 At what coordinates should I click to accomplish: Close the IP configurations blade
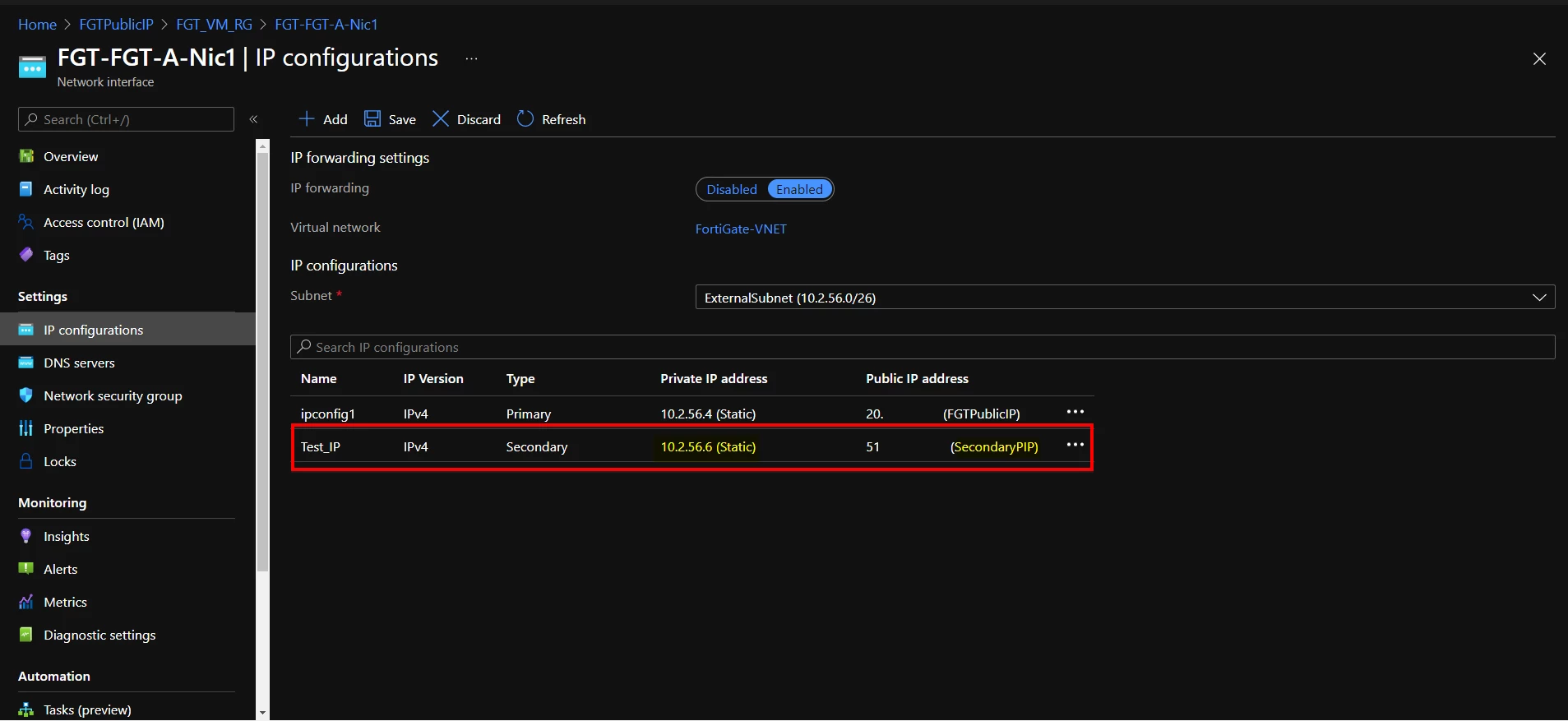point(1539,59)
